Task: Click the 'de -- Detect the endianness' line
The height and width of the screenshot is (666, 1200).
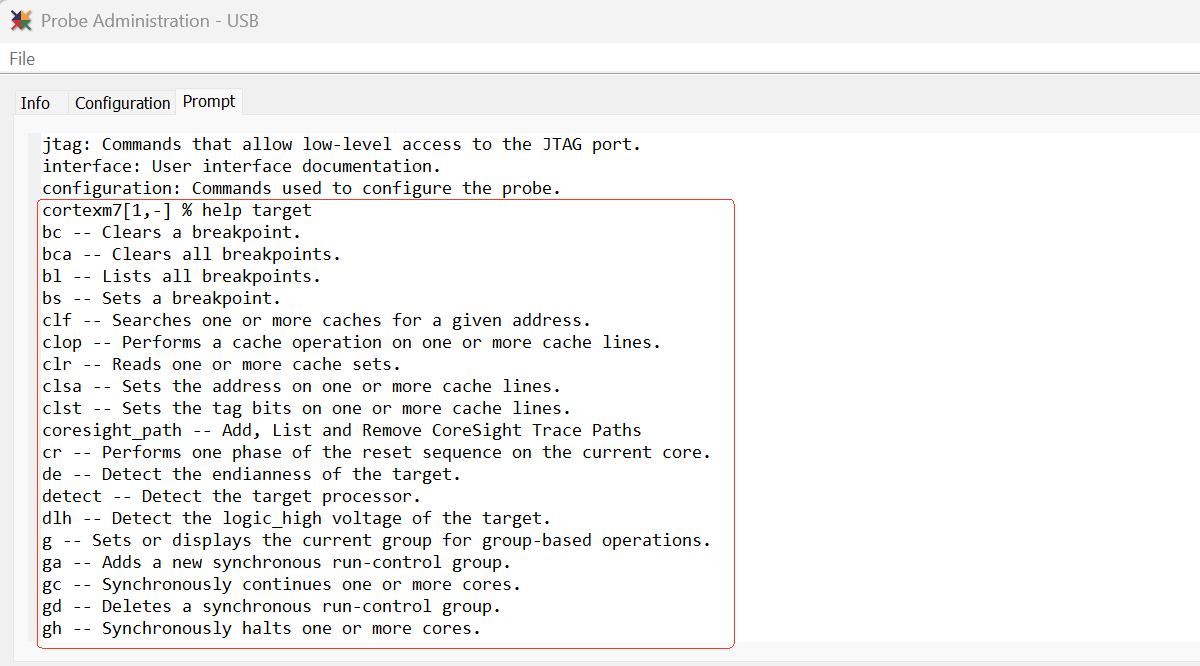Action: (x=251, y=475)
